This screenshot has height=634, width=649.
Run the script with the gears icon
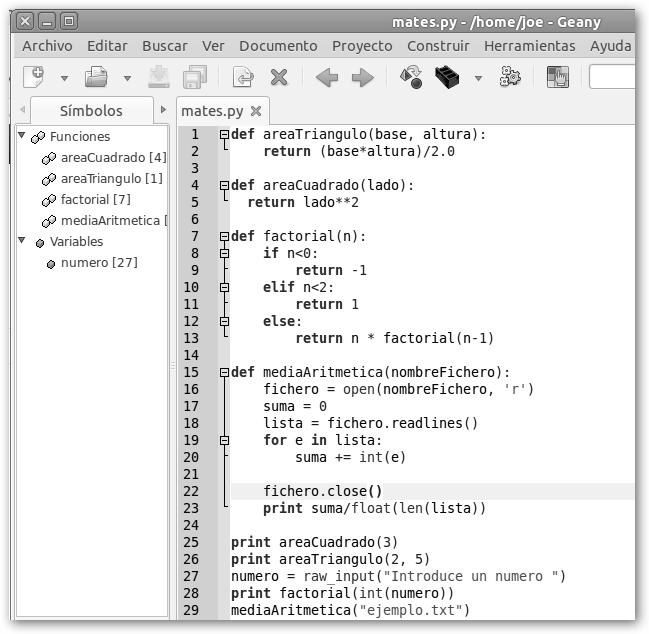(510, 77)
